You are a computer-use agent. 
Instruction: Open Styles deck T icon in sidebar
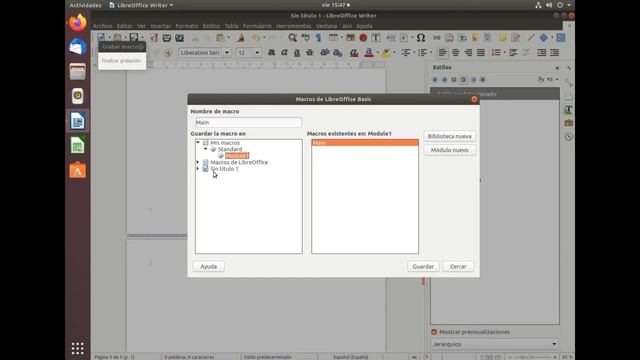coord(569,109)
